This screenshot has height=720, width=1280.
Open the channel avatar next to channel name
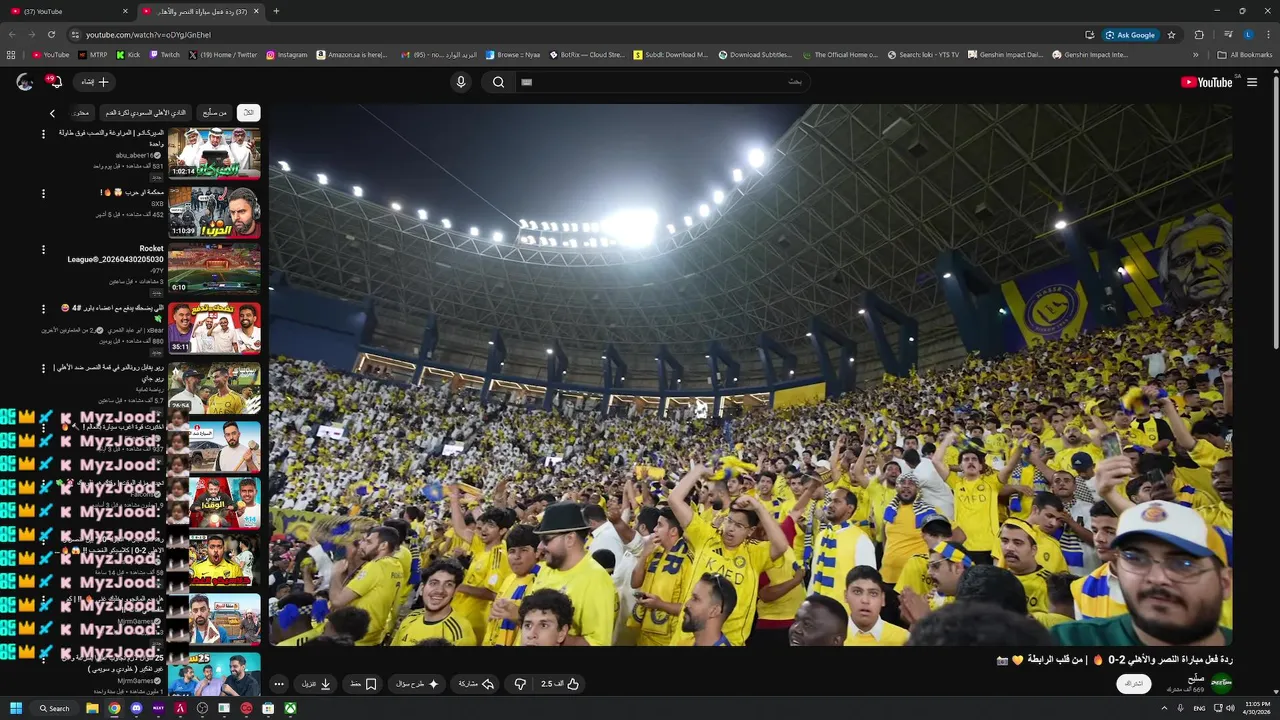[1221, 683]
